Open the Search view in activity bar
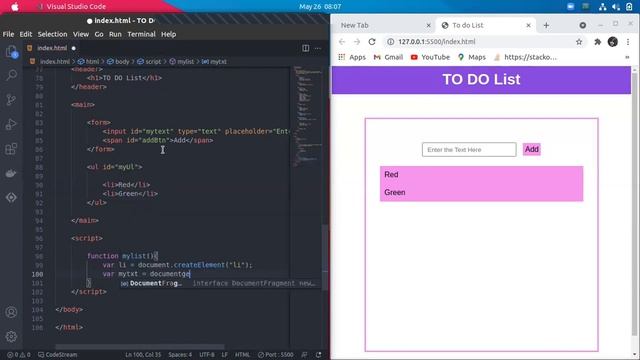Screen dimensions: 640x360 tap(11, 75)
